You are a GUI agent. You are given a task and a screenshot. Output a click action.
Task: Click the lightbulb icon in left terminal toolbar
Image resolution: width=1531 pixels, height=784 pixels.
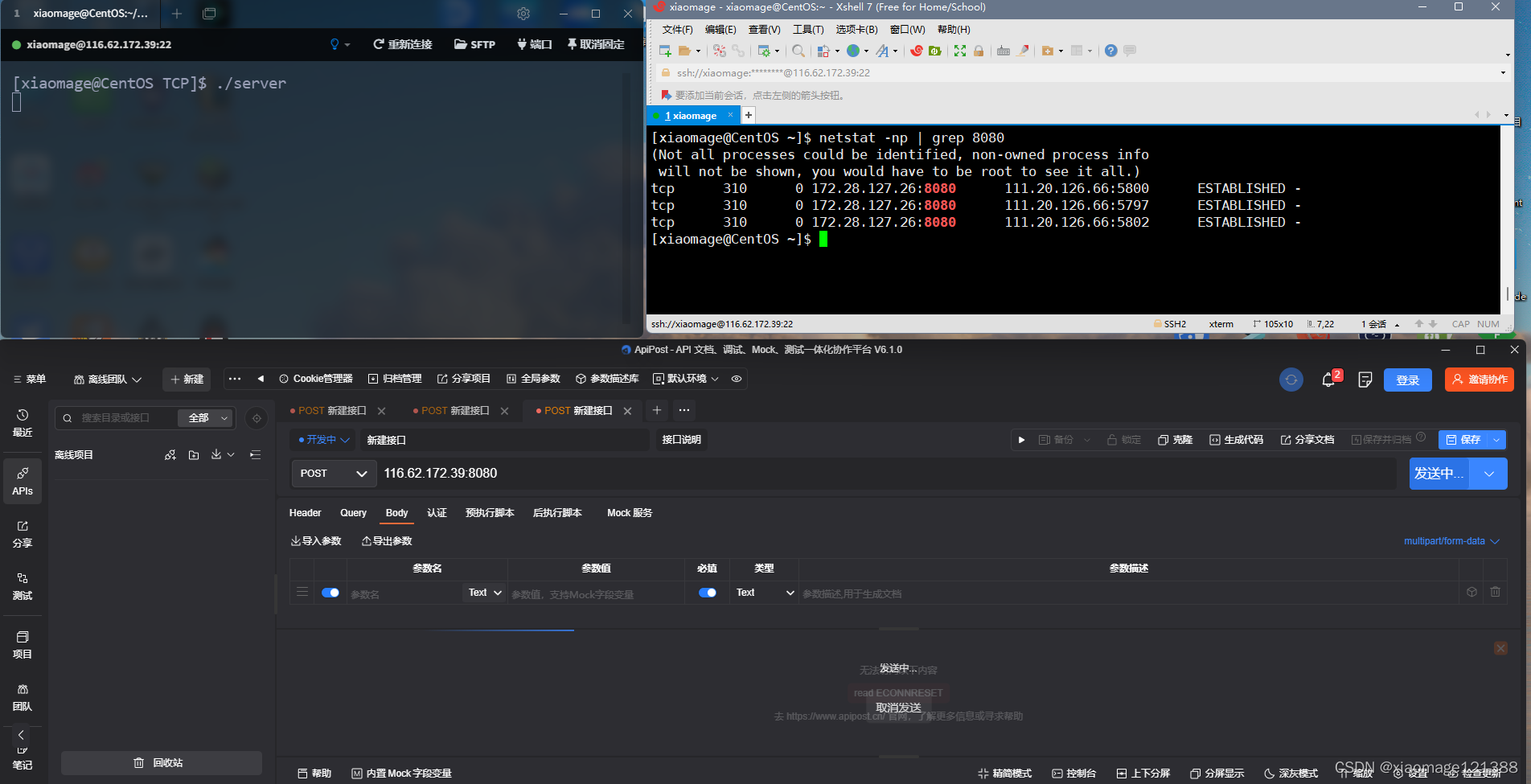(335, 44)
